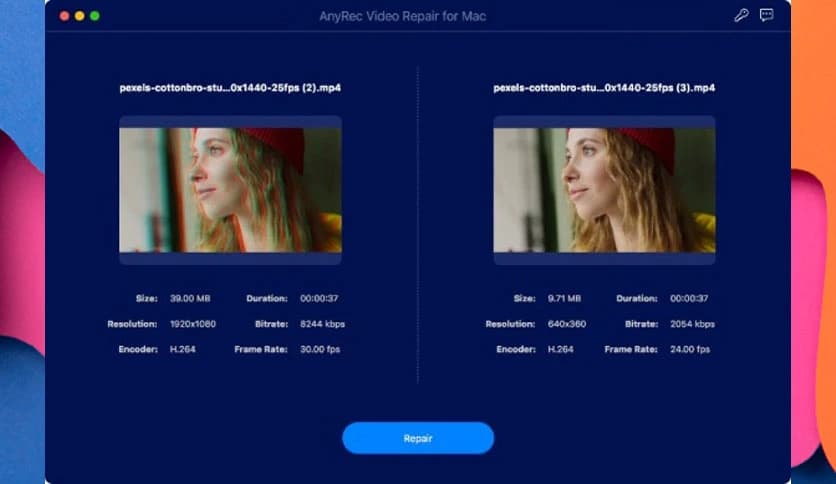Click the 8244 kbps bitrate value
The height and width of the screenshot is (484, 836).
[x=323, y=324]
